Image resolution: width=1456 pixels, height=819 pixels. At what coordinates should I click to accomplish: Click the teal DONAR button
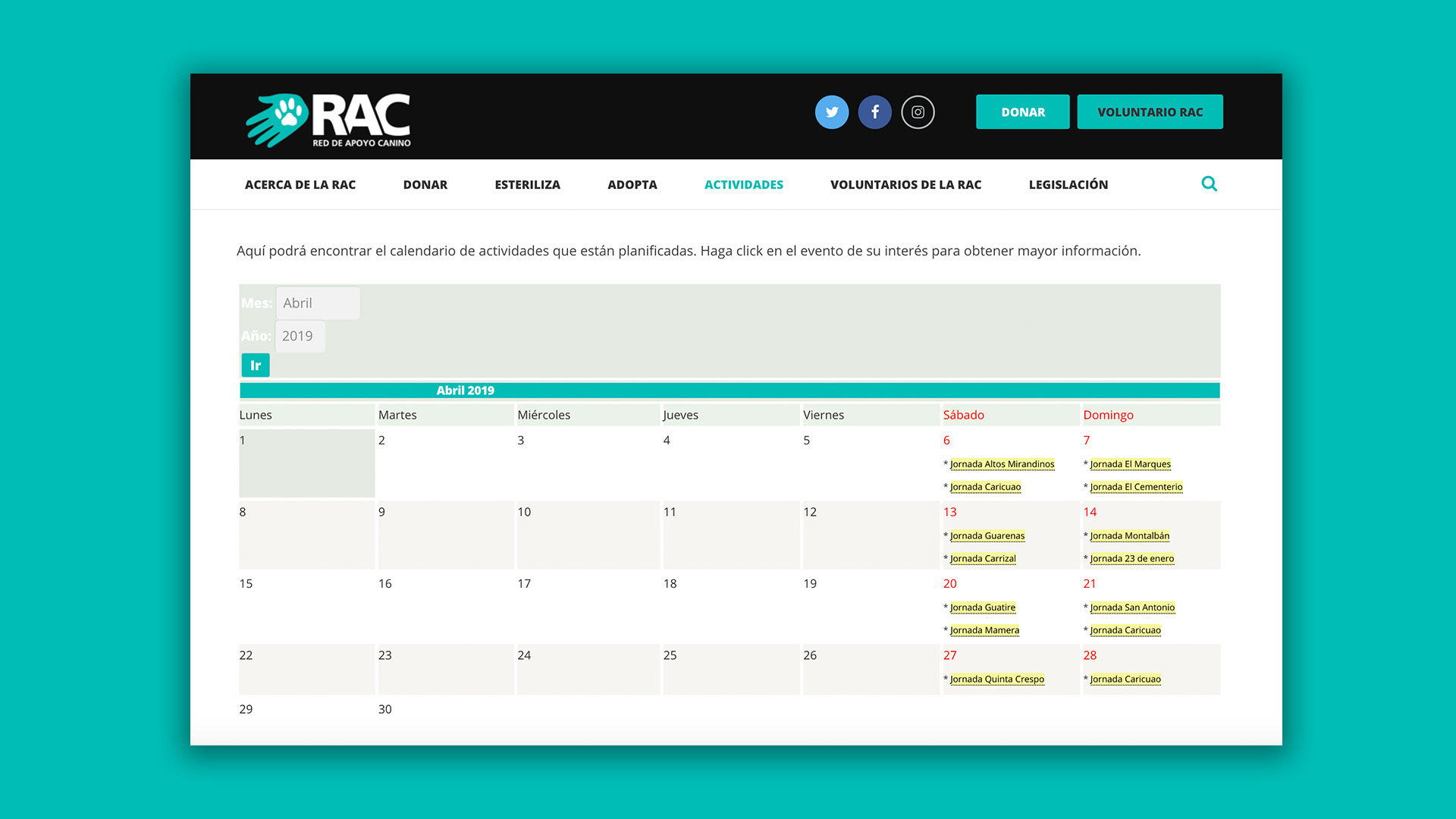(1023, 112)
